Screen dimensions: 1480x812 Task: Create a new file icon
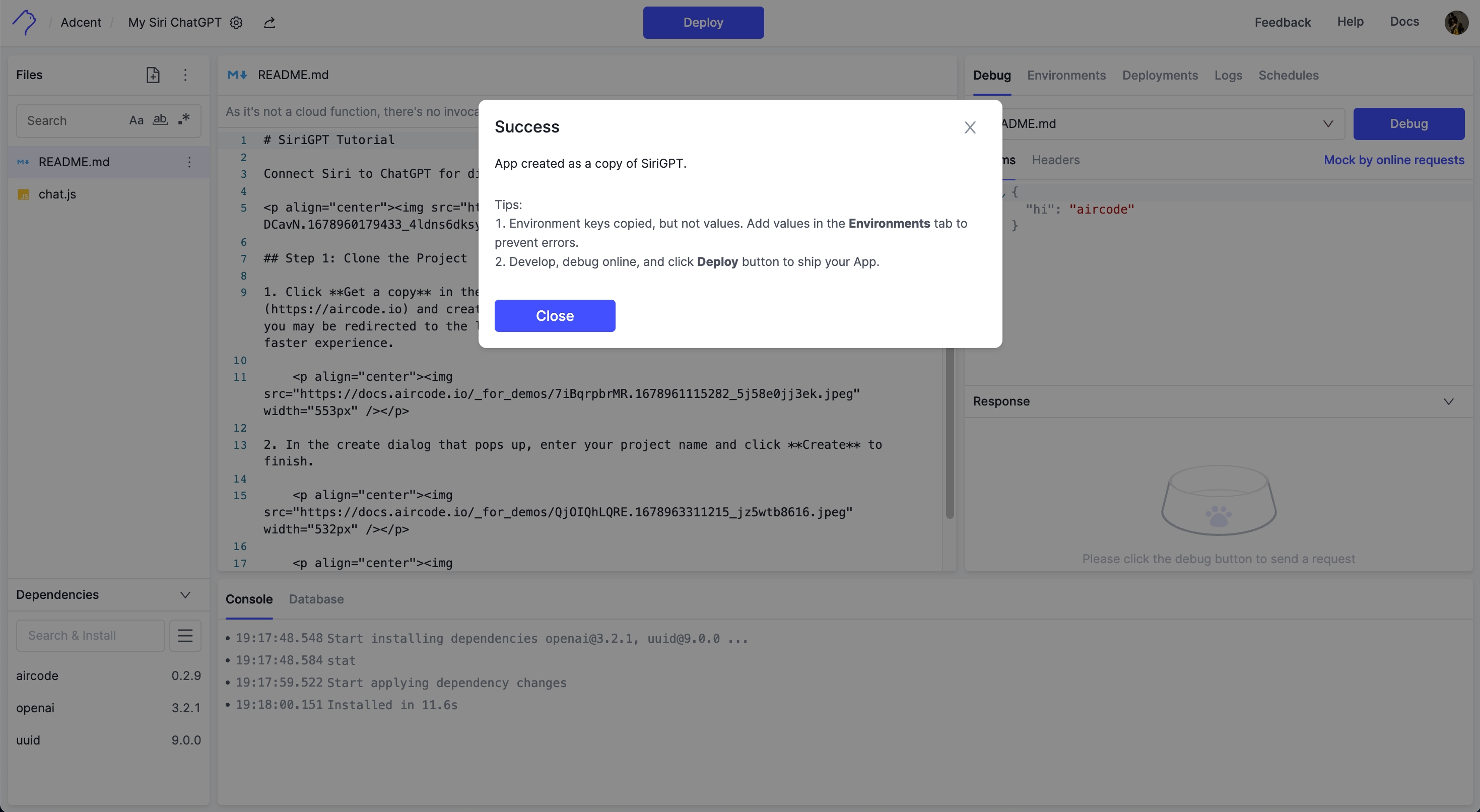[153, 75]
